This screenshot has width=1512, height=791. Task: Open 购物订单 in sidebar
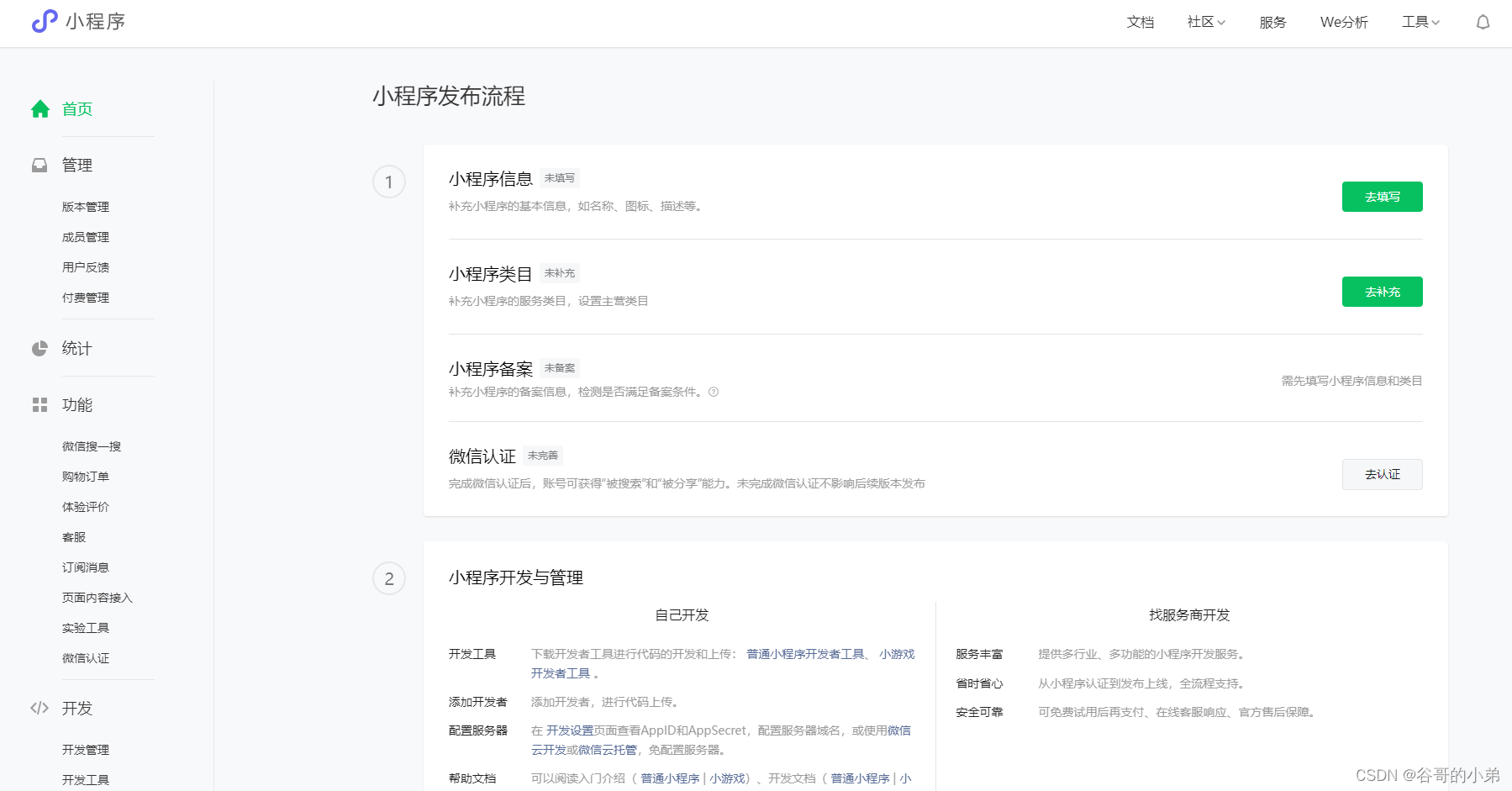pyautogui.click(x=86, y=477)
